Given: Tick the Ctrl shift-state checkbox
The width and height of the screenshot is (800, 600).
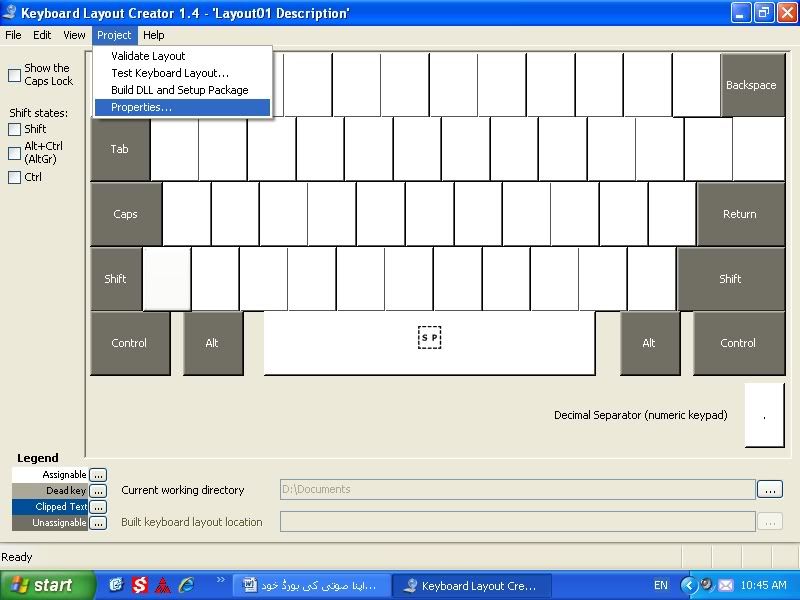Looking at the screenshot, I should pos(15,177).
